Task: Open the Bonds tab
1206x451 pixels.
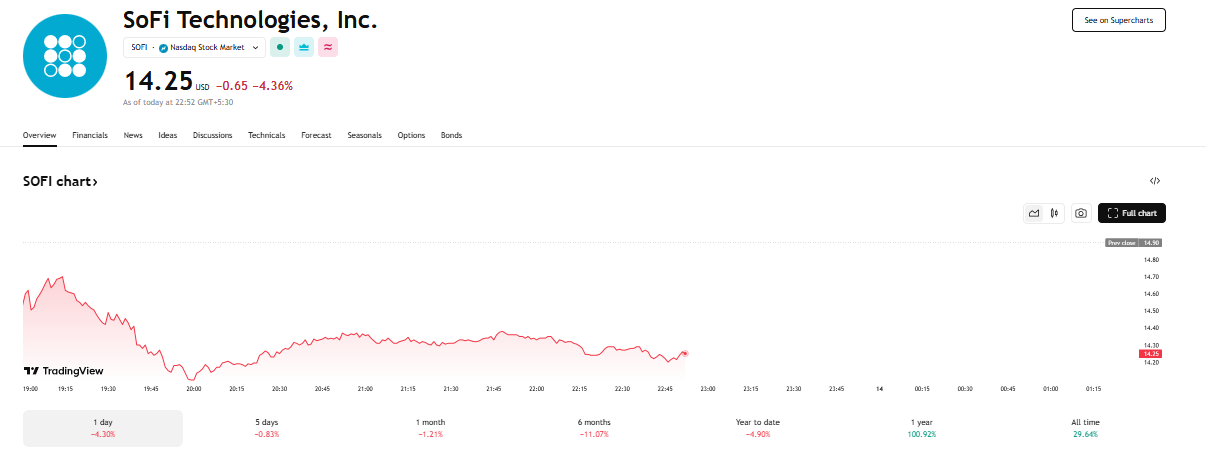Action: (x=452, y=135)
